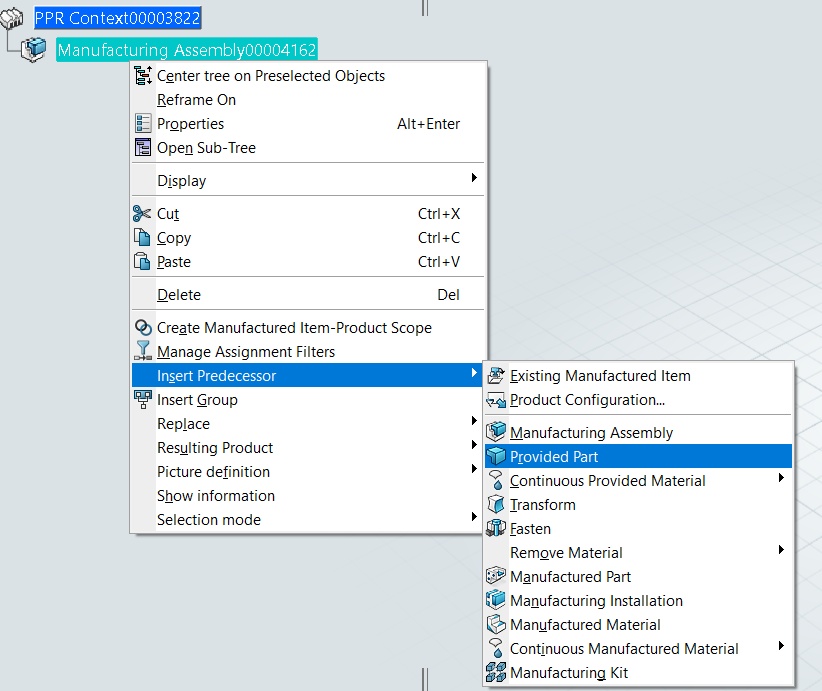Click the Insert Group label
822x691 pixels.
pos(197,400)
